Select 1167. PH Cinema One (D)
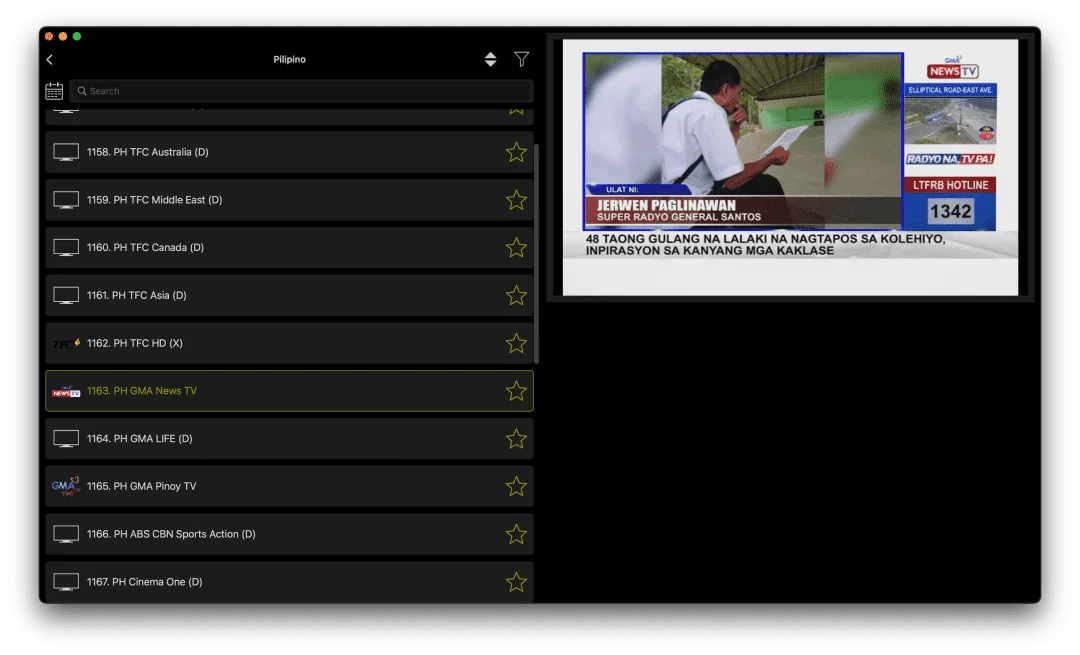 289,582
